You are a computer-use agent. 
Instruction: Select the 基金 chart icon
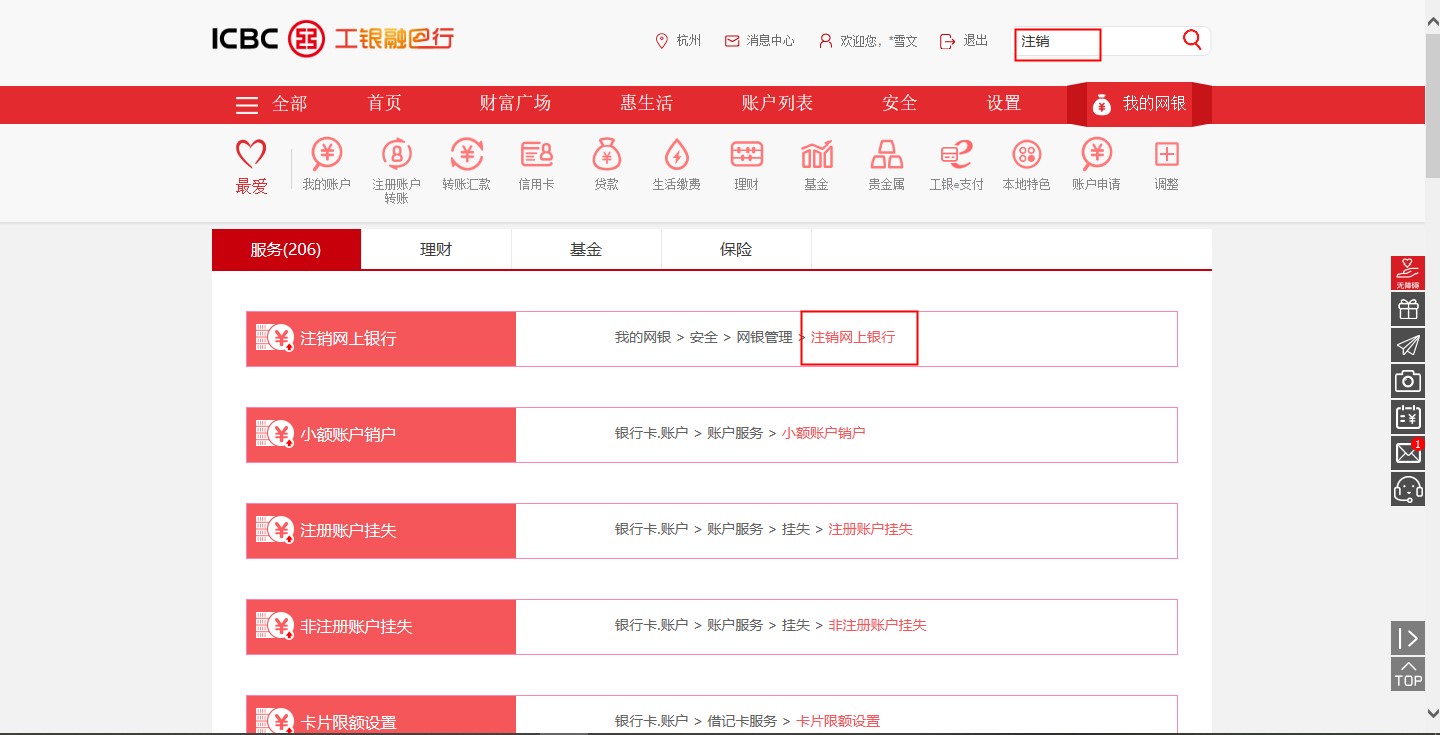pos(816,165)
